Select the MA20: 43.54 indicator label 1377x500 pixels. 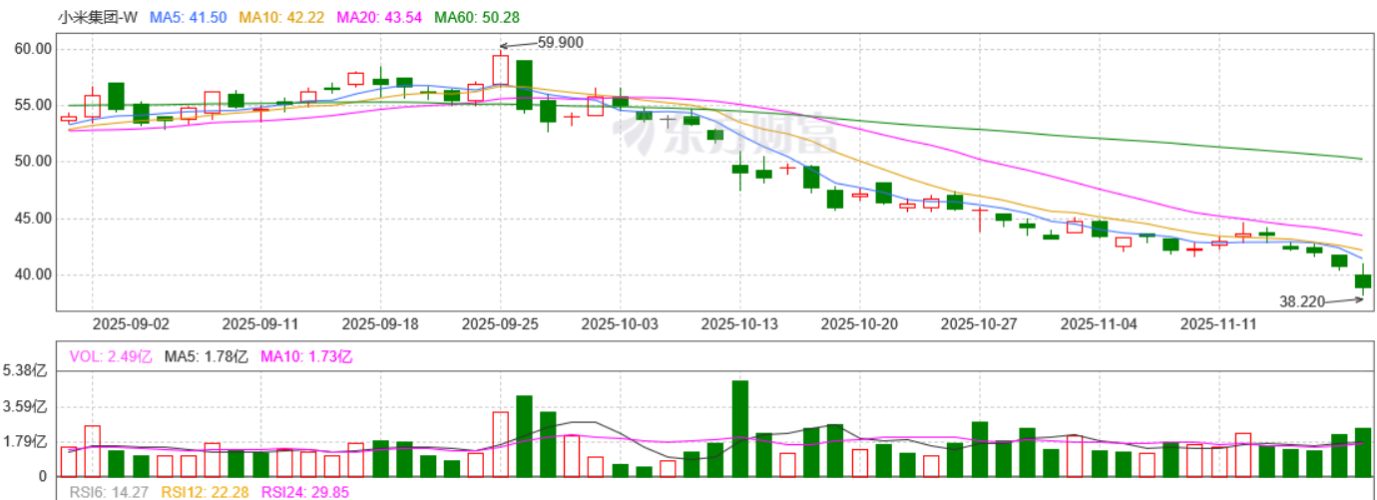[380, 17]
